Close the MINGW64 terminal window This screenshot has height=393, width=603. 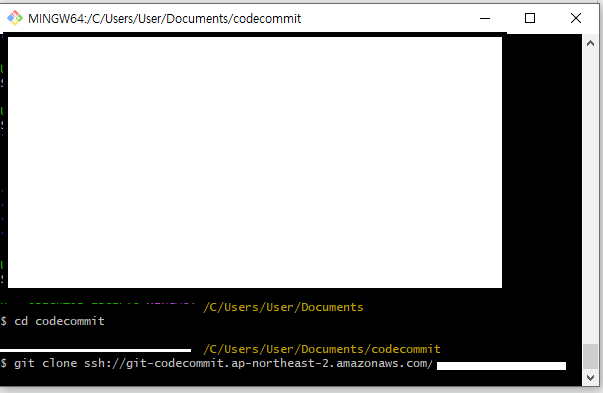(576, 18)
